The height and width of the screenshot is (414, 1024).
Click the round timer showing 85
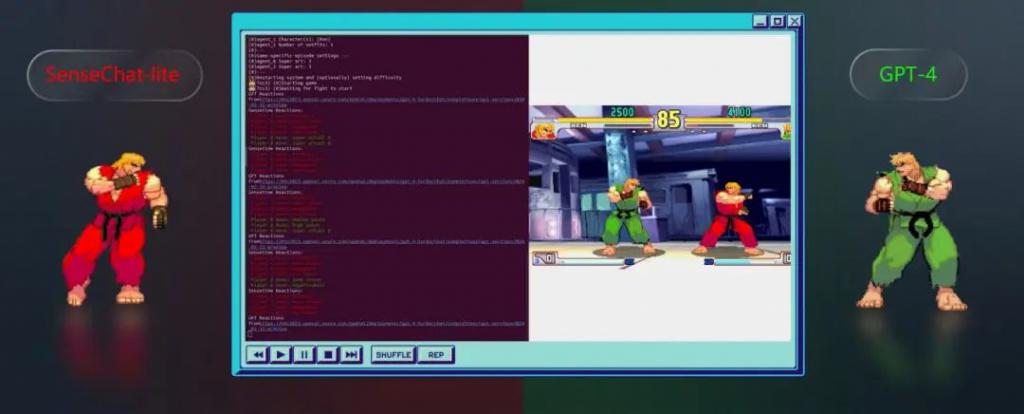[669, 119]
